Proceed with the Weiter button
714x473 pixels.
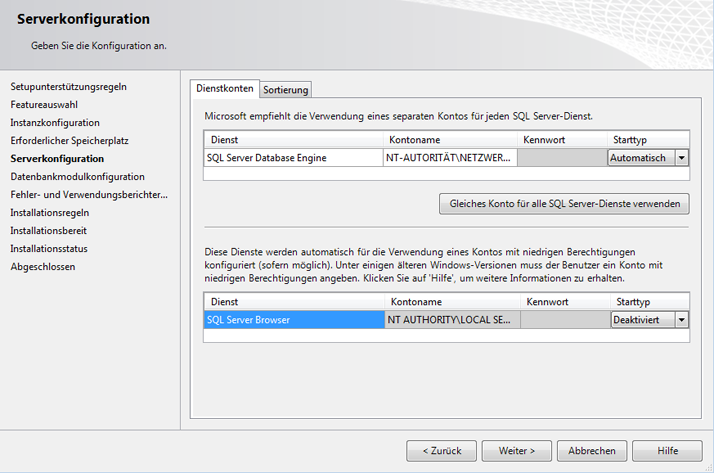pyautogui.click(x=516, y=451)
